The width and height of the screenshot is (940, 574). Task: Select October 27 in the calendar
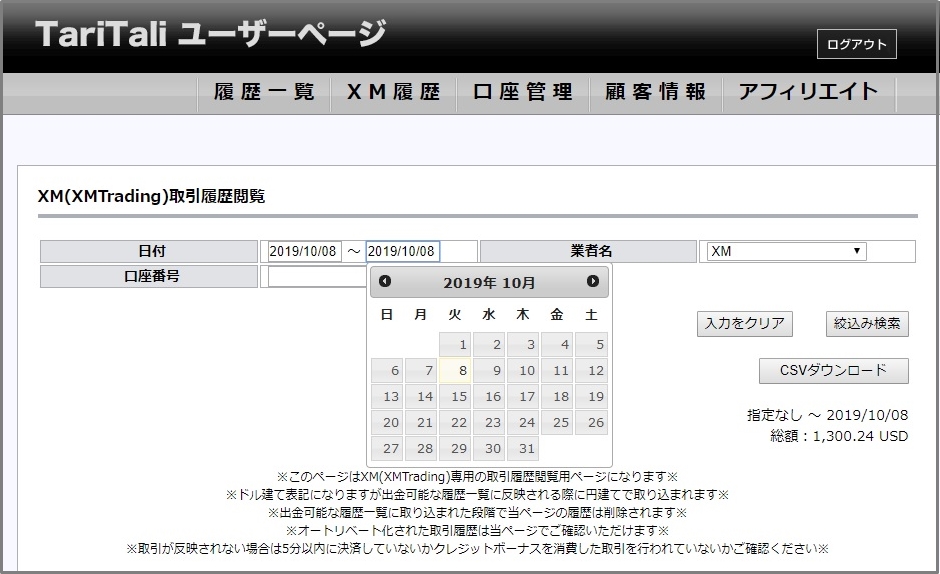click(387, 449)
